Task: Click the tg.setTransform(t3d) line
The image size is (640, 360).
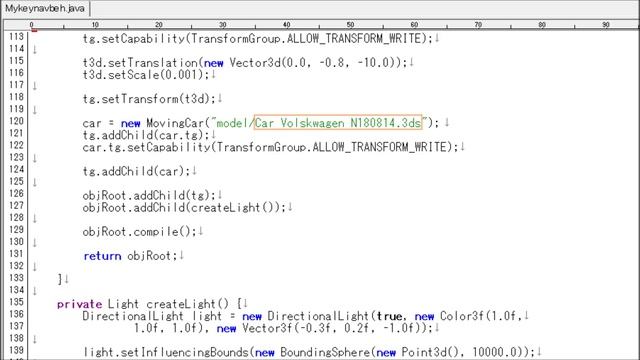Action: 149,99
